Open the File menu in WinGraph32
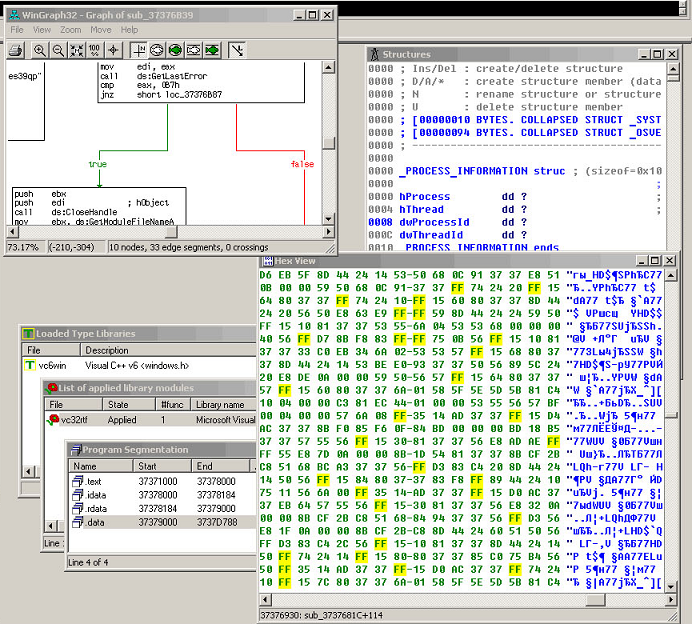692x624 pixels. click(x=17, y=30)
